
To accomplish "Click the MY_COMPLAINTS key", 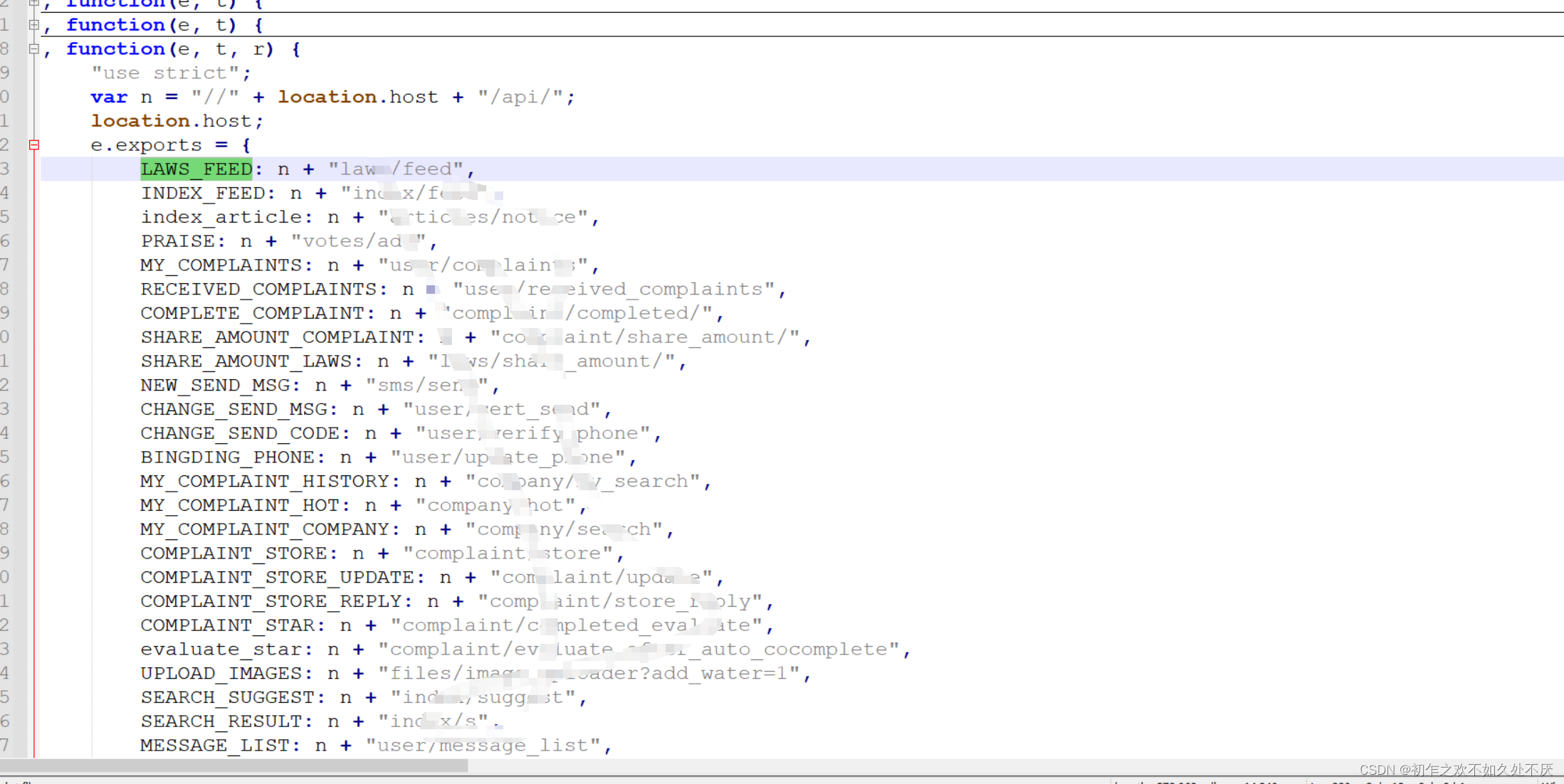I will (221, 265).
